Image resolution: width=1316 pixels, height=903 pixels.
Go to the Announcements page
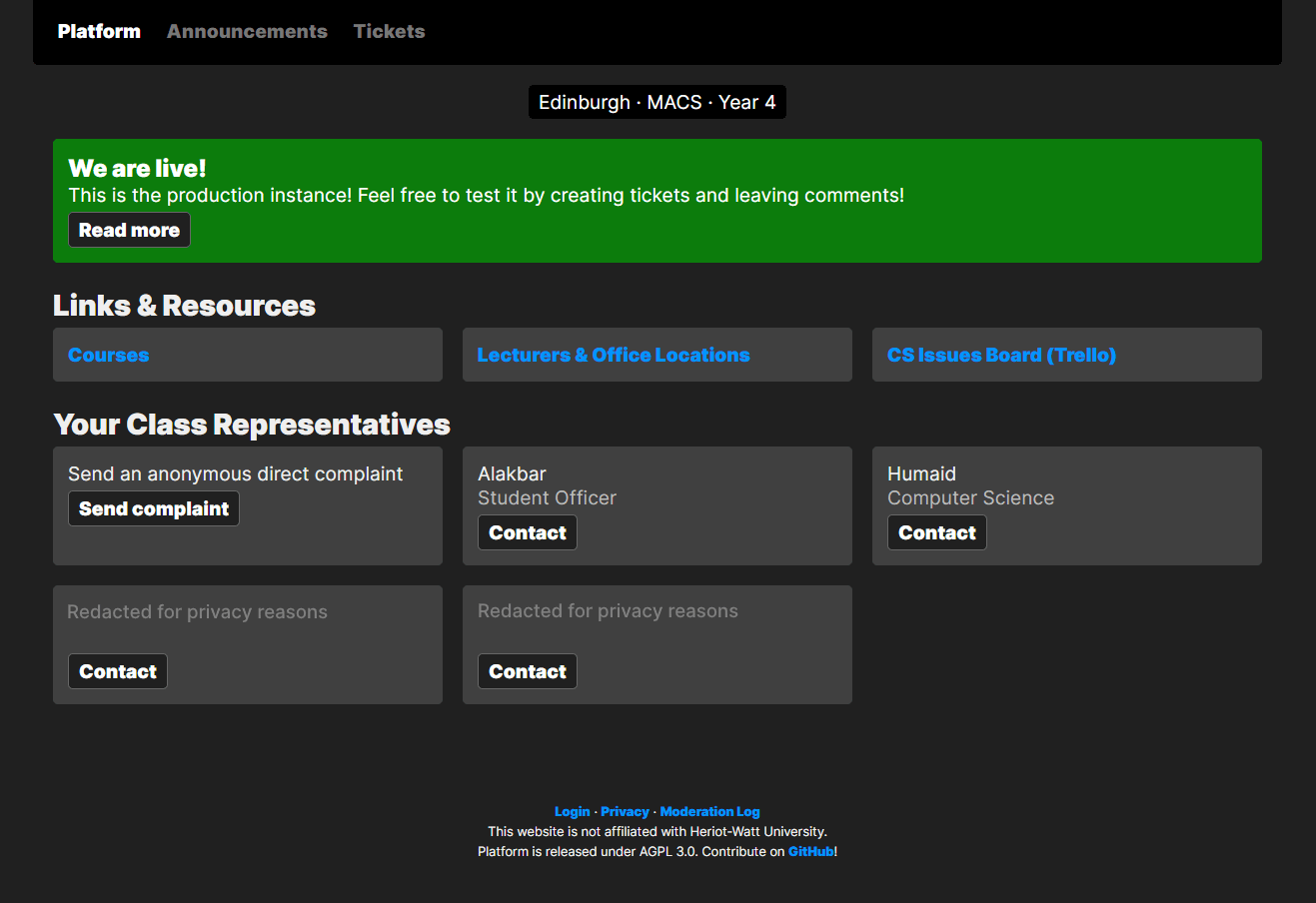(247, 31)
